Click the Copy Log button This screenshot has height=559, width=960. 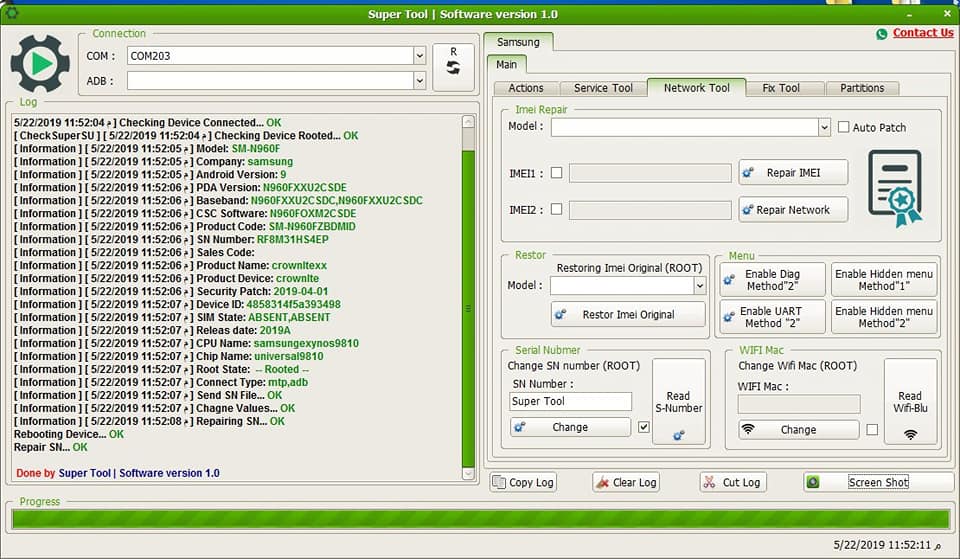pyautogui.click(x=523, y=482)
